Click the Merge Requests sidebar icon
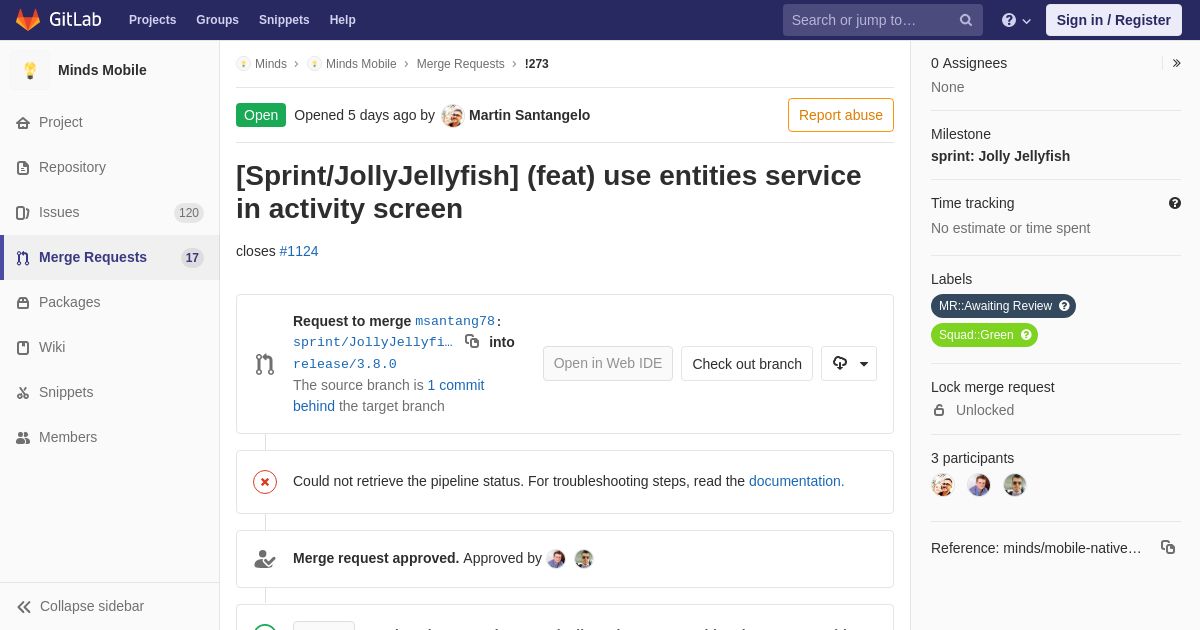1200x630 pixels. tap(23, 257)
